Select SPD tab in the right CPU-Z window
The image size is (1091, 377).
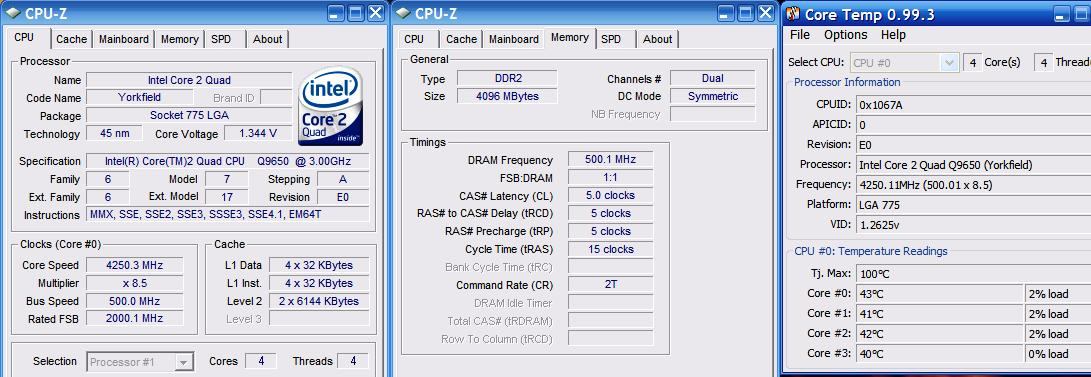point(611,40)
